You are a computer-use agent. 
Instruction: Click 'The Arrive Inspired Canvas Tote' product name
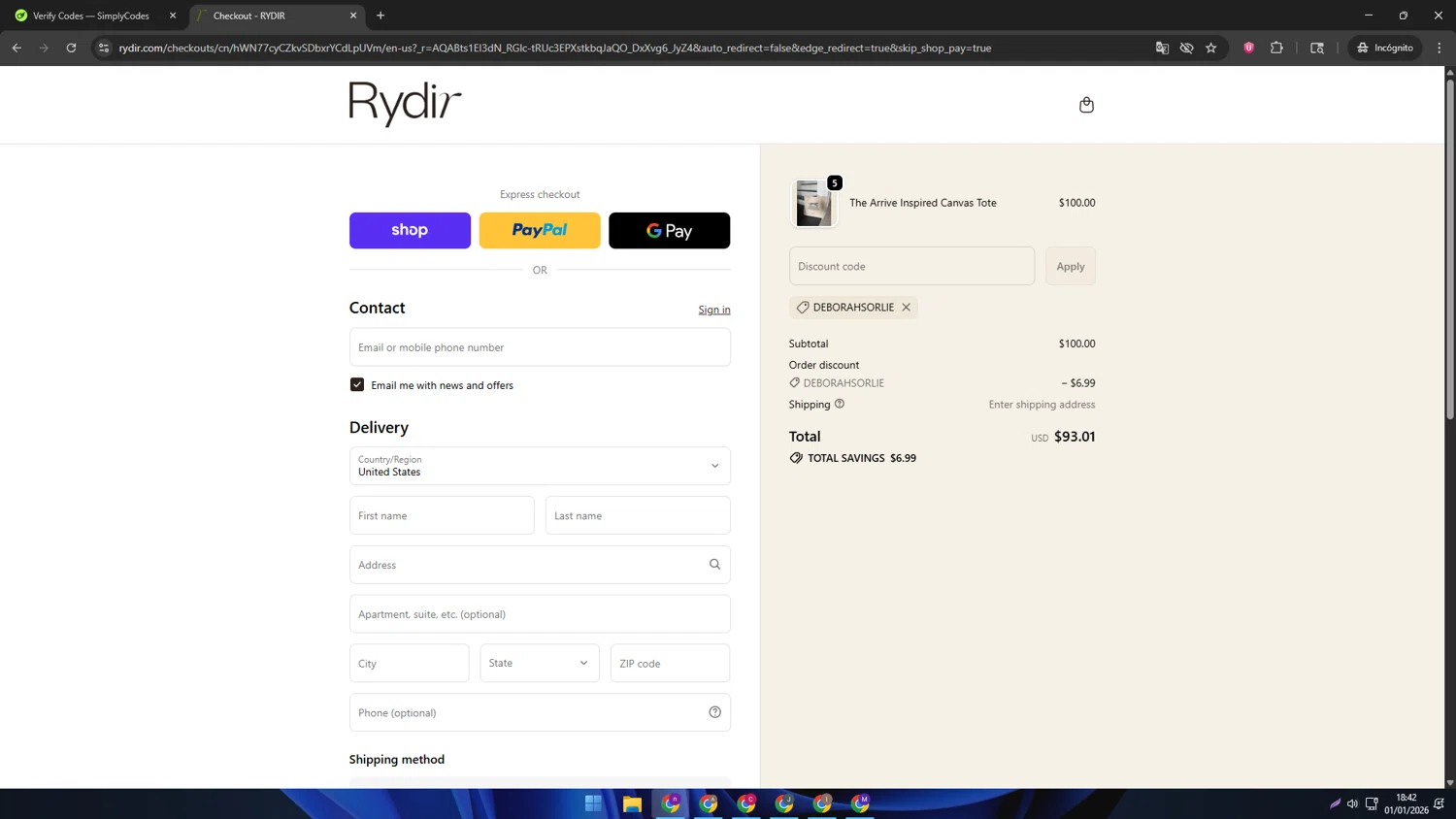coord(923,203)
